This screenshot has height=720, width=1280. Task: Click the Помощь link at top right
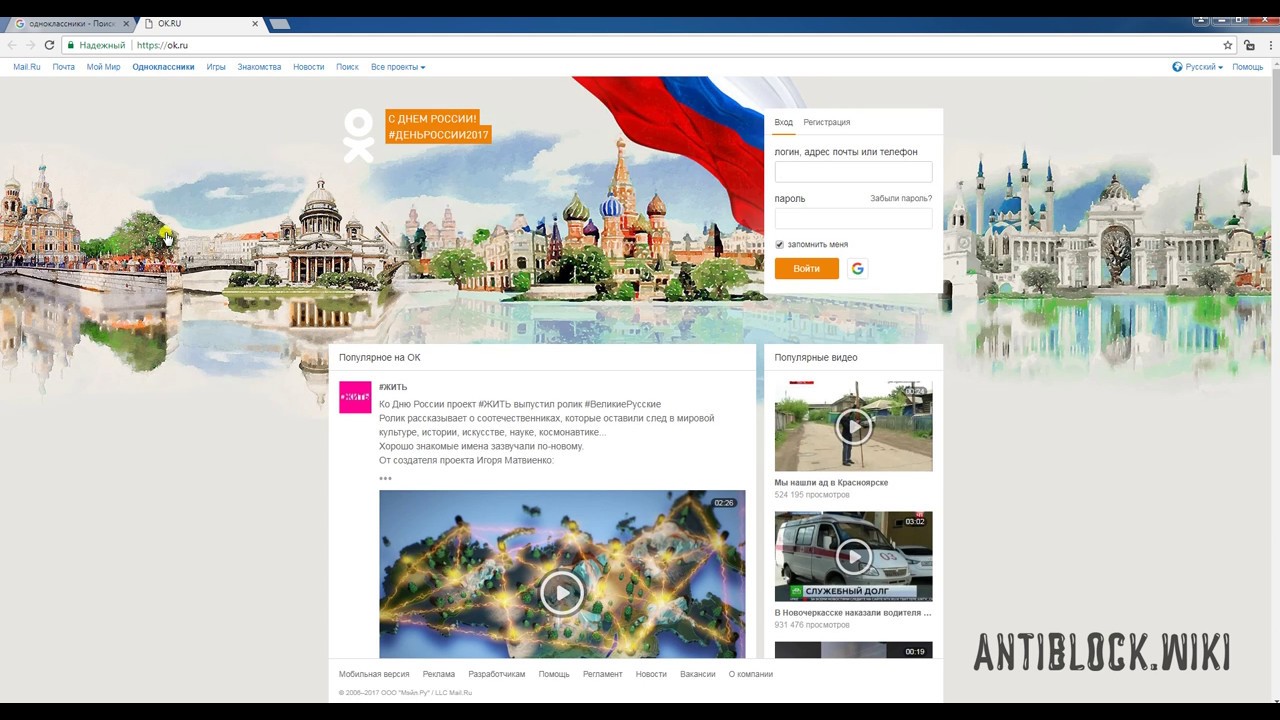pos(1248,67)
